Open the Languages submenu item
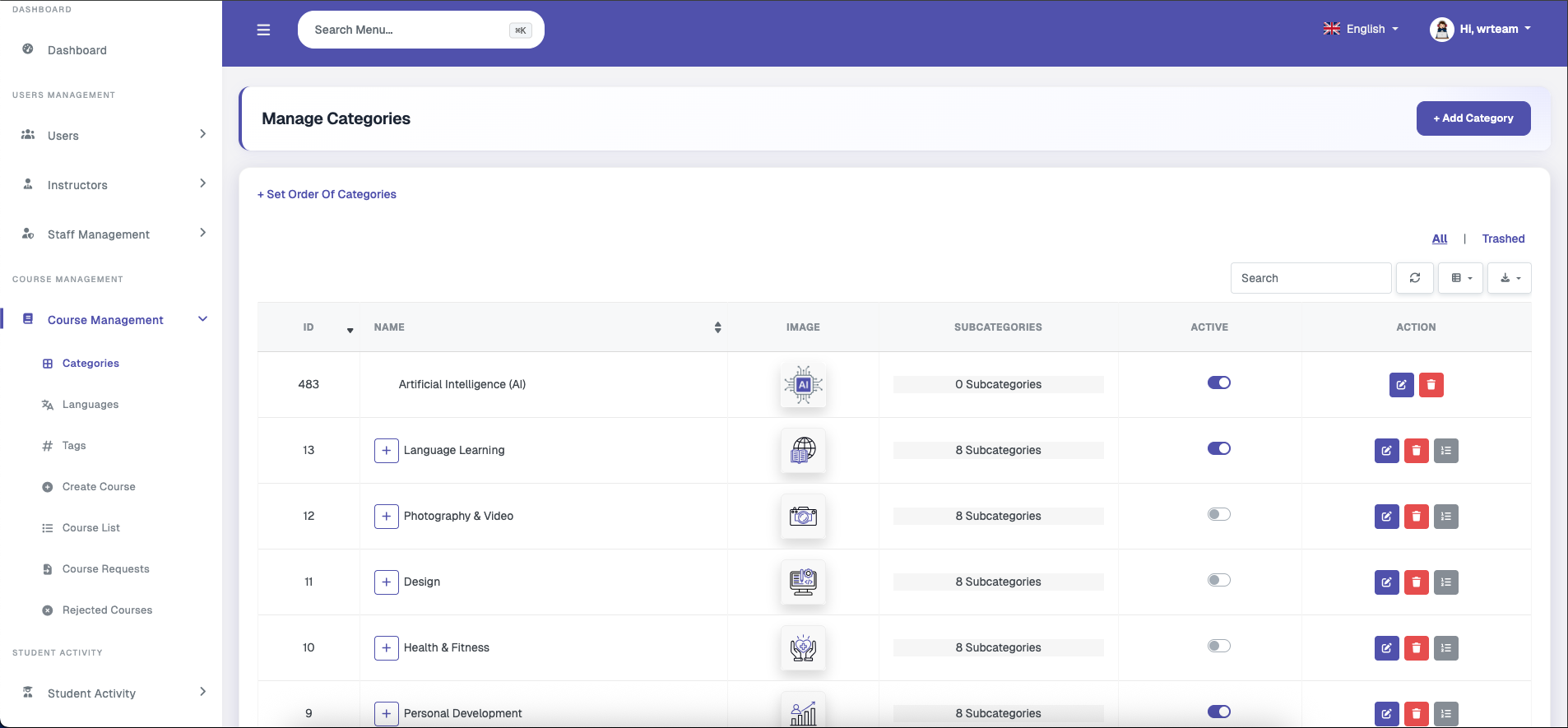Viewport: 1568px width, 728px height. (x=90, y=405)
